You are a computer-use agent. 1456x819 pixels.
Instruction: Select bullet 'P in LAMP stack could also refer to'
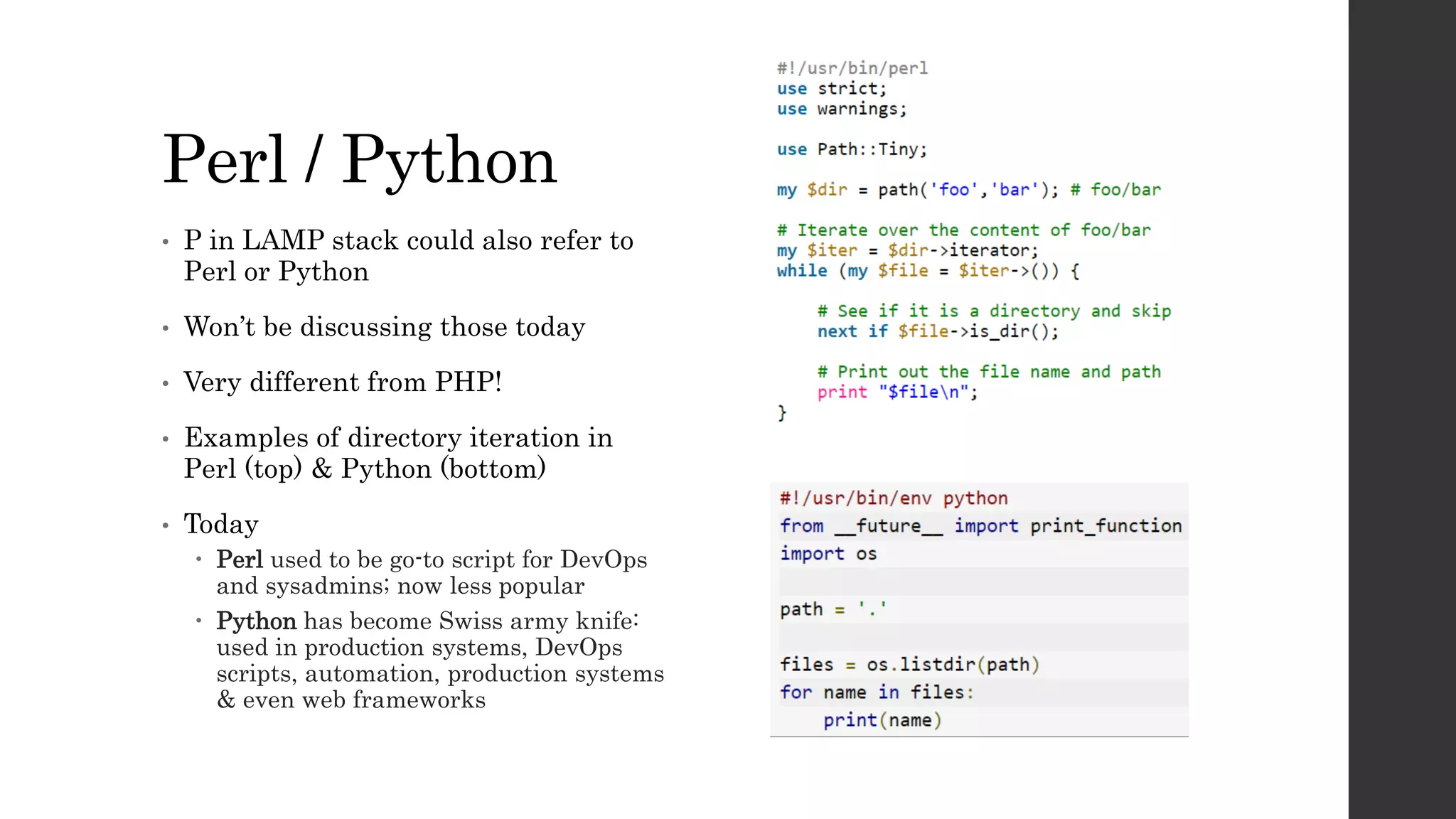click(x=409, y=240)
